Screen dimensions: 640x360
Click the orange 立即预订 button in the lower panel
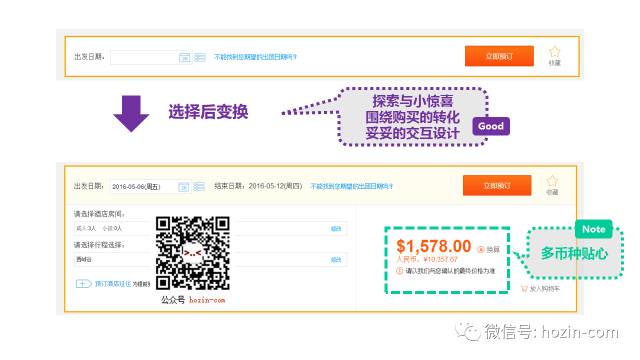pyautogui.click(x=497, y=185)
